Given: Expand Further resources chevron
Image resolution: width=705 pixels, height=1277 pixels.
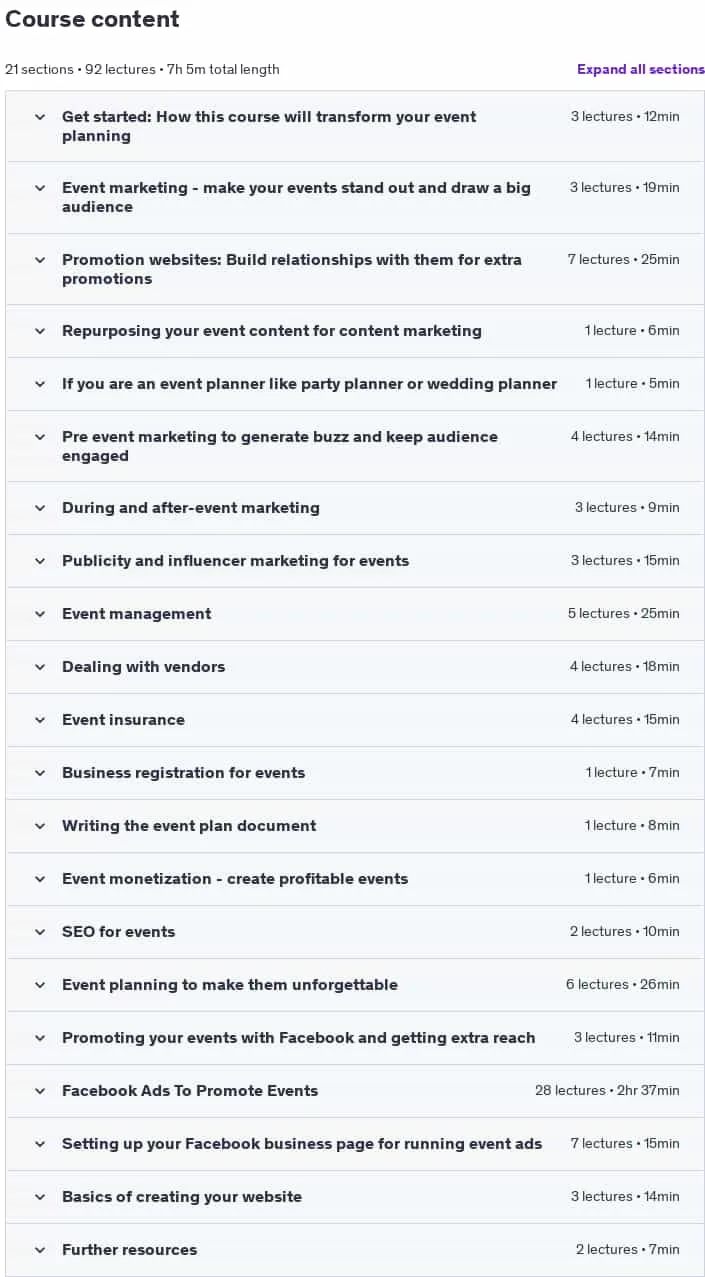Looking at the screenshot, I should point(40,1250).
